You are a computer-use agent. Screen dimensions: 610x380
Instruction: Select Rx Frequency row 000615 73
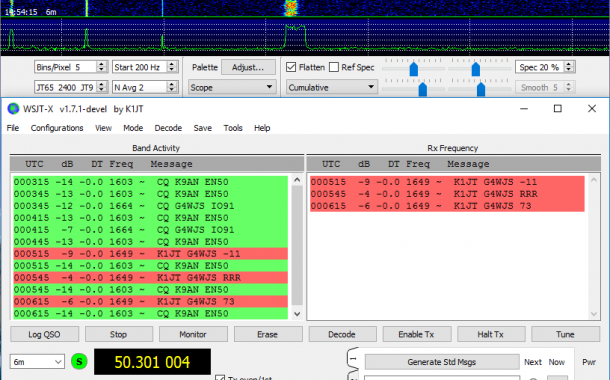447,206
